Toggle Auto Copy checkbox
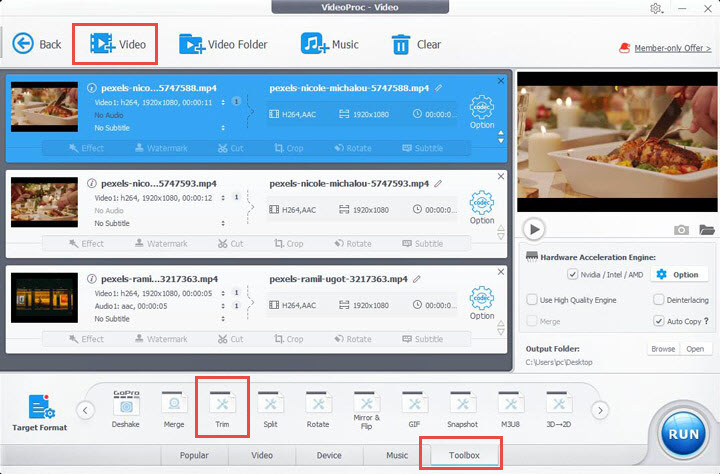This screenshot has width=720, height=474. pyautogui.click(x=658, y=321)
